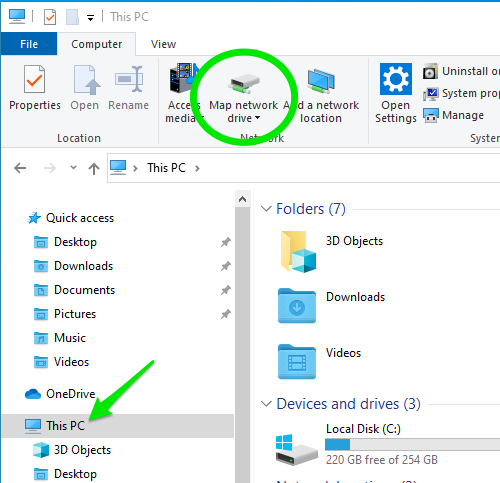Image resolution: width=500 pixels, height=483 pixels.
Task: Click the 220 GB free of 254 GB text
Action: click(382, 460)
